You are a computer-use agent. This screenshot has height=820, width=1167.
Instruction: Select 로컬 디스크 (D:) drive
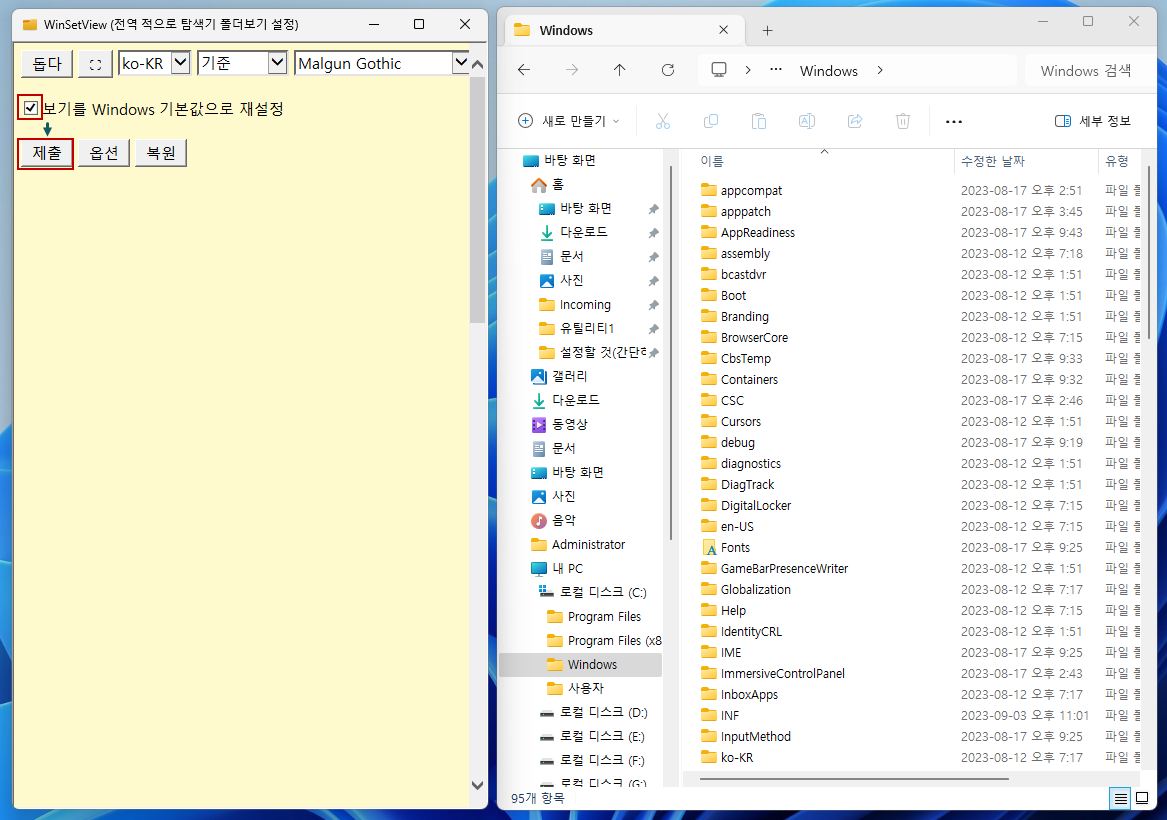click(x=593, y=712)
